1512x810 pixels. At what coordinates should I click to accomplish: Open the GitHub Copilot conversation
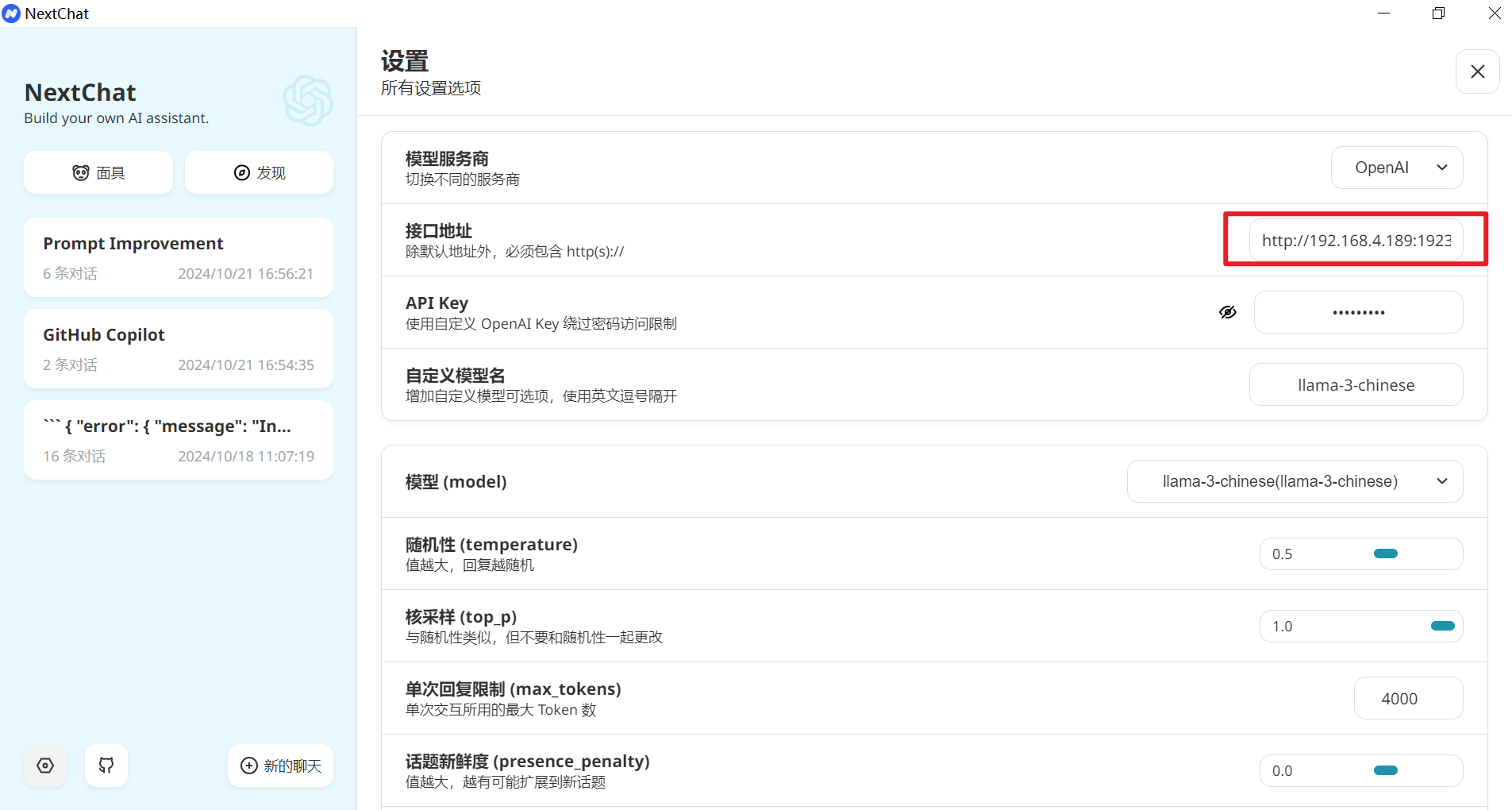(x=179, y=349)
